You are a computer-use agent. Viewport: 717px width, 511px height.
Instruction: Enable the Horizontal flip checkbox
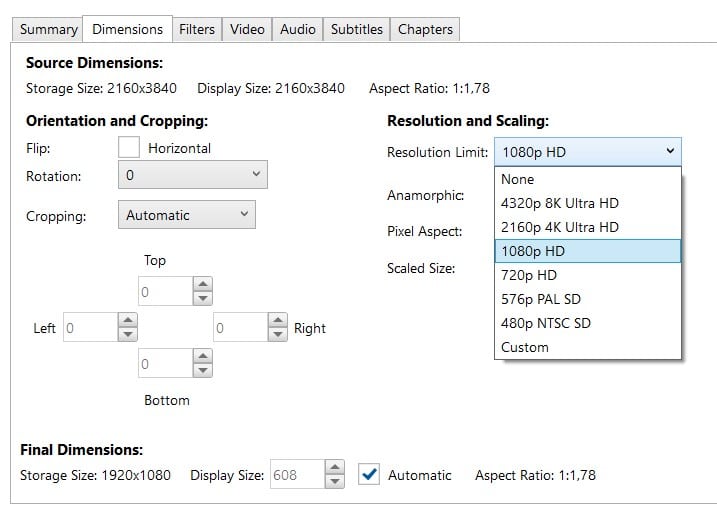coord(129,147)
